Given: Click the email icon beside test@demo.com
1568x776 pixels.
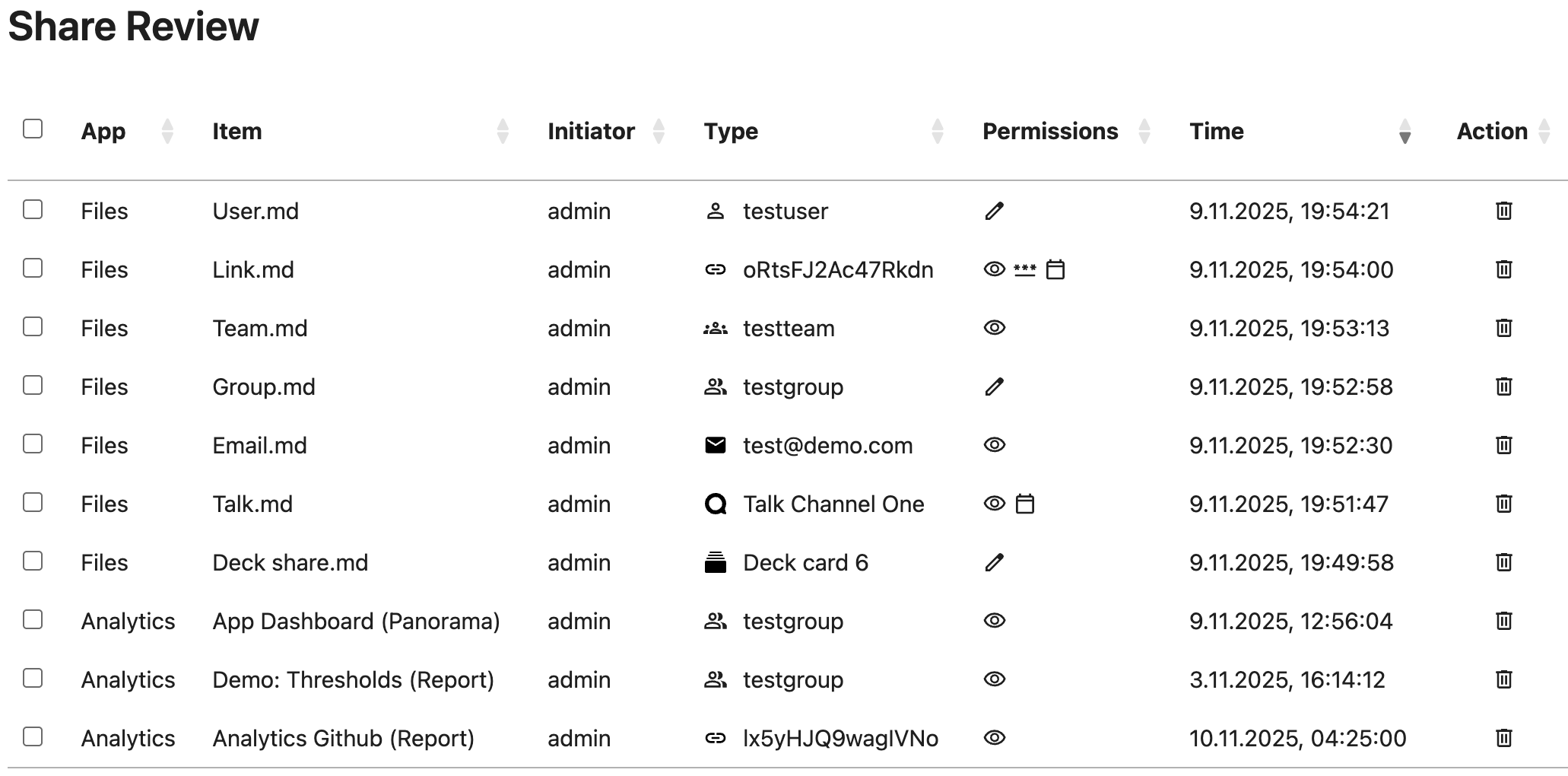Looking at the screenshot, I should point(716,445).
